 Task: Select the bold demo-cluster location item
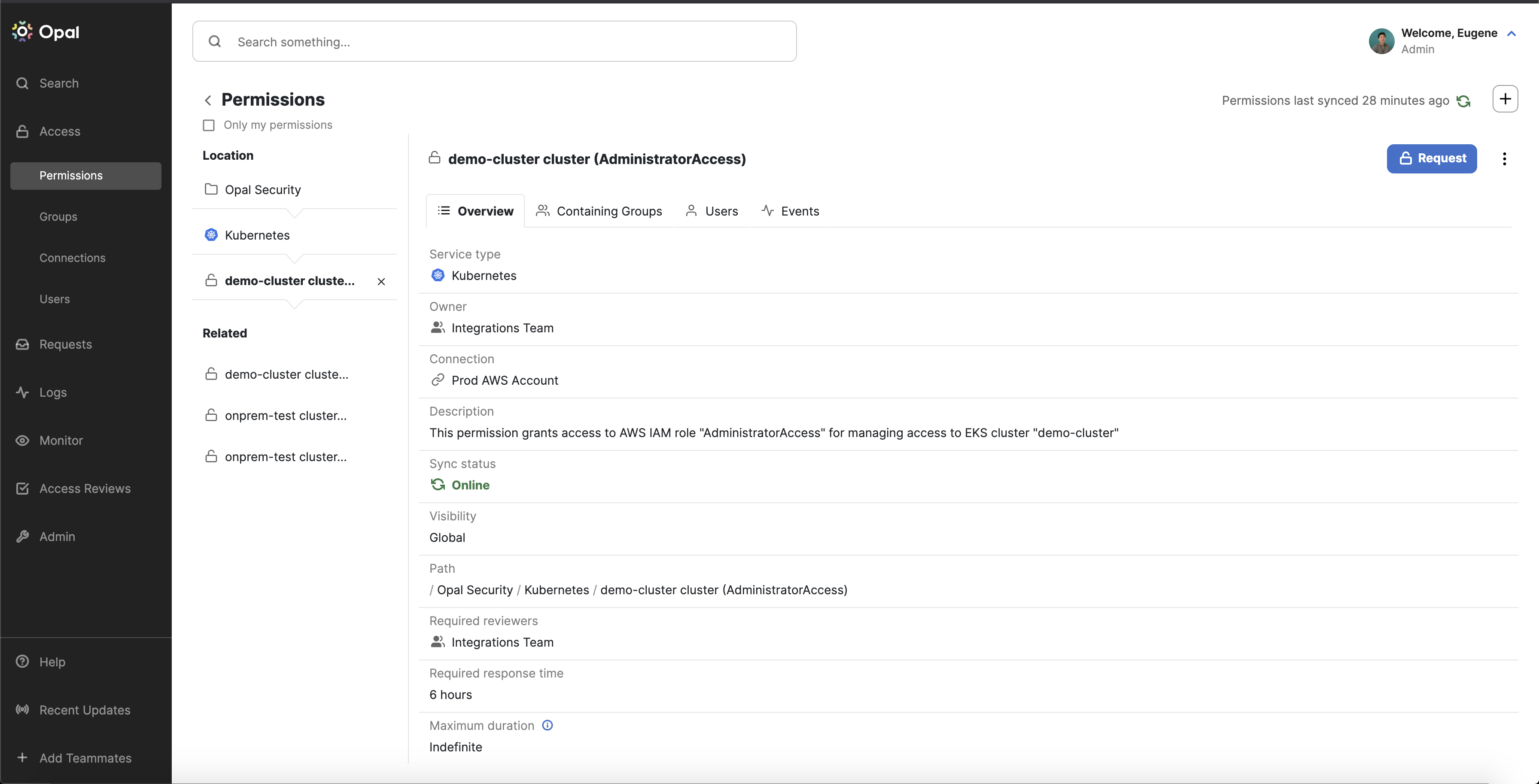(289, 280)
